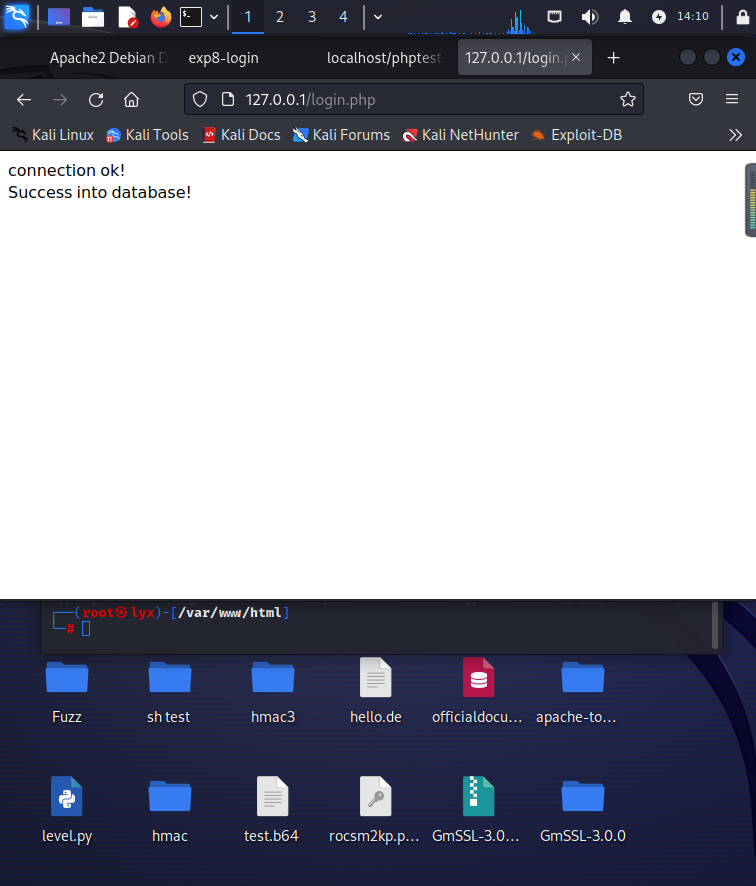This screenshot has width=756, height=886.
Task: Expand the workspace list dropdown
Action: [378, 17]
